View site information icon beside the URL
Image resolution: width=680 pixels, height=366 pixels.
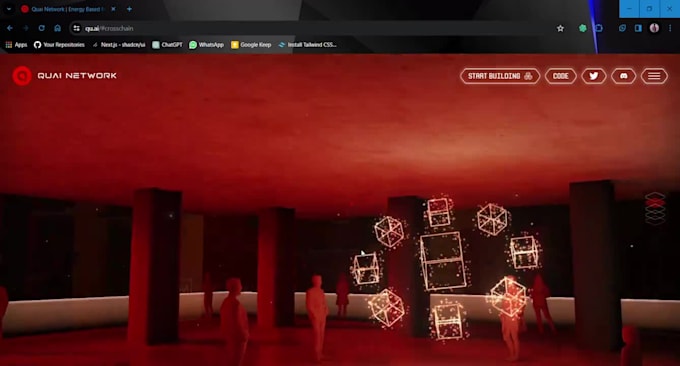click(x=76, y=28)
